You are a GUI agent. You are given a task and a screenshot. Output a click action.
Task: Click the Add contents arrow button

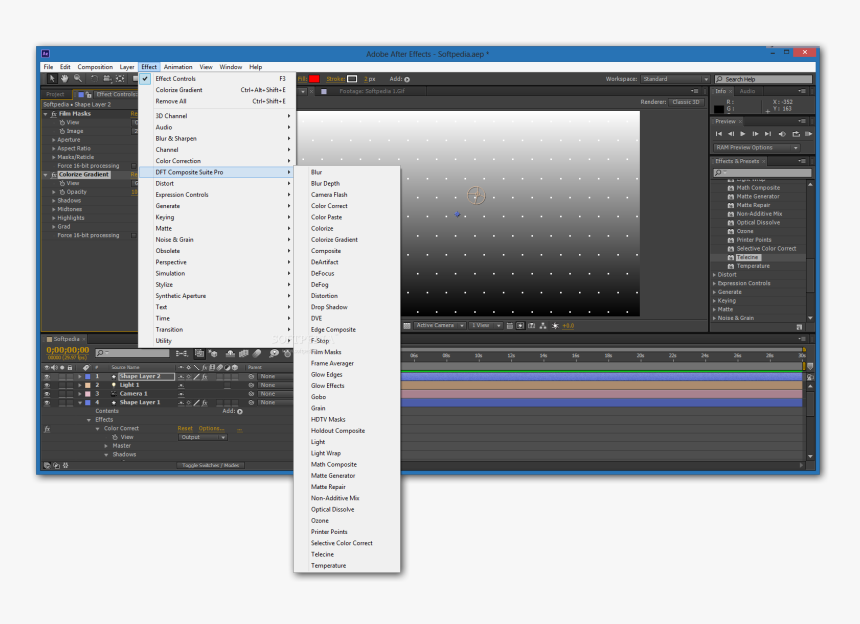tap(240, 412)
